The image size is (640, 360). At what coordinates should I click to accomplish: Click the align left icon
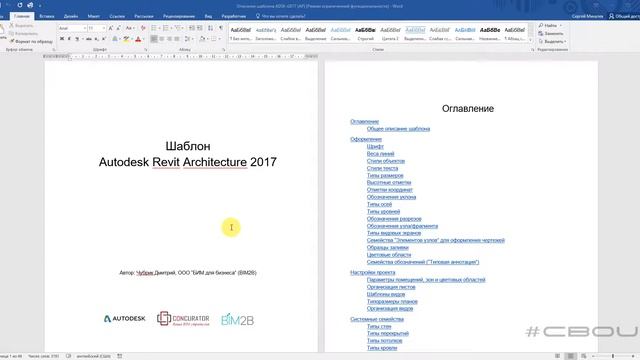pos(154,39)
